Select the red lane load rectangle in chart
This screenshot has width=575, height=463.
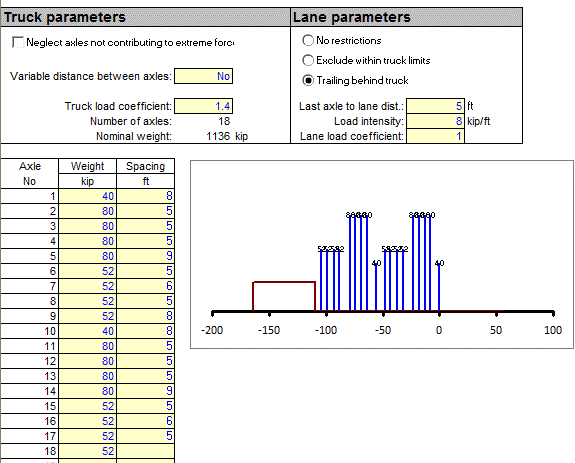tap(284, 297)
